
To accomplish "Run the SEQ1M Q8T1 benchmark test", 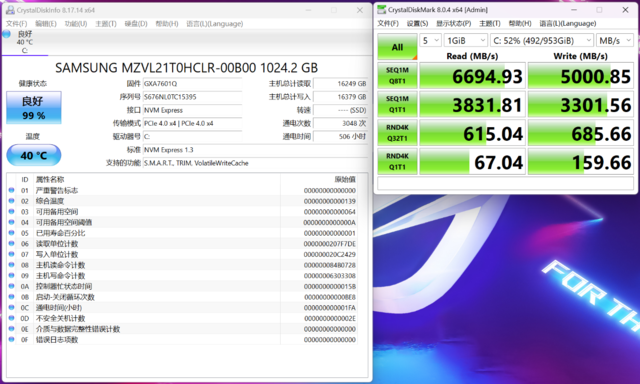I will pos(397,75).
